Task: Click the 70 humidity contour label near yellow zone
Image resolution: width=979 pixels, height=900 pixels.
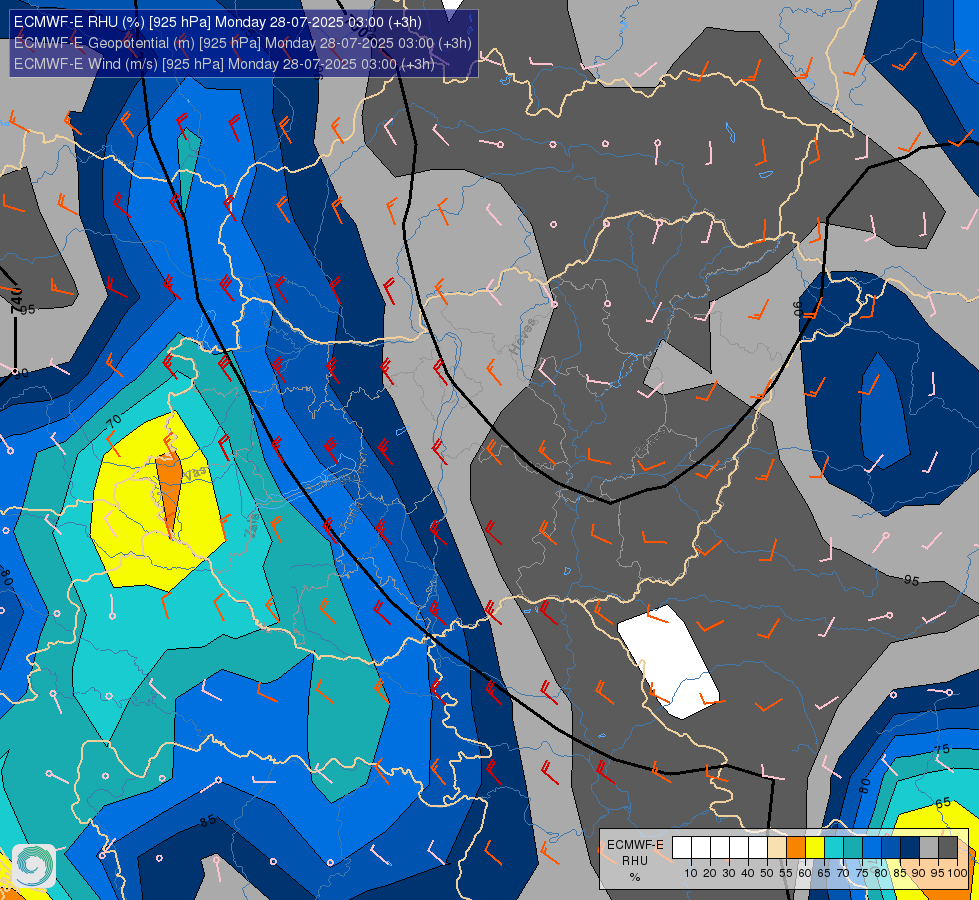Action: (114, 422)
